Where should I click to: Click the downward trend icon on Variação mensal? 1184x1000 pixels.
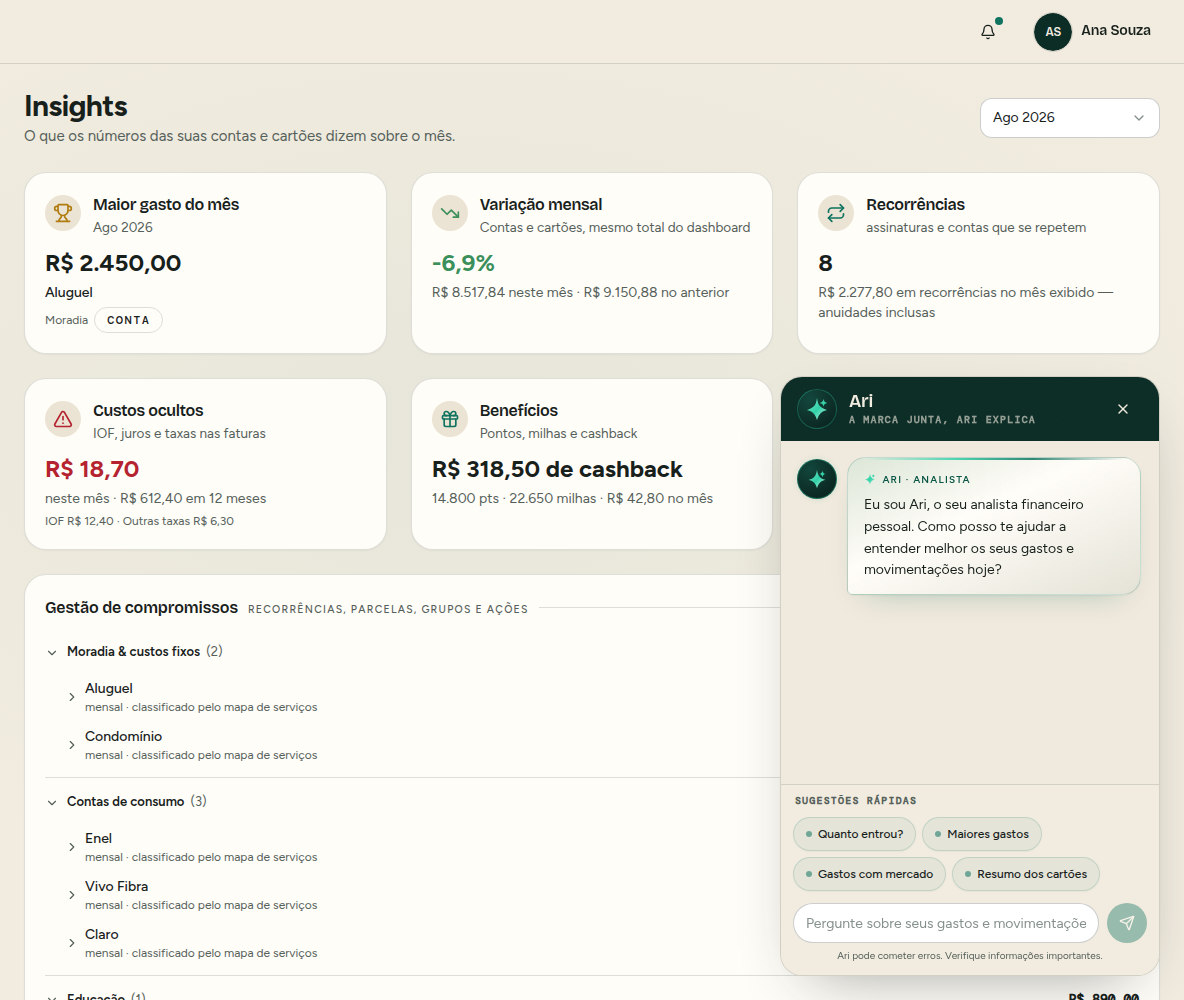(450, 213)
